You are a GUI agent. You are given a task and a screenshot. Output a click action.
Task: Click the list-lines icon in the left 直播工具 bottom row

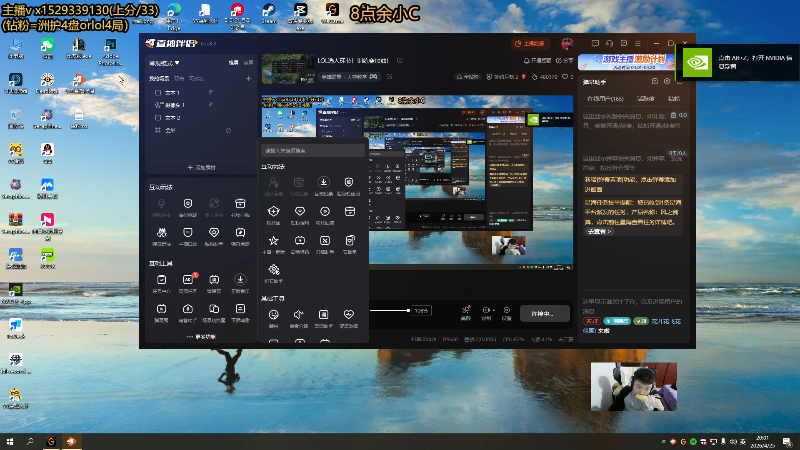(240, 309)
